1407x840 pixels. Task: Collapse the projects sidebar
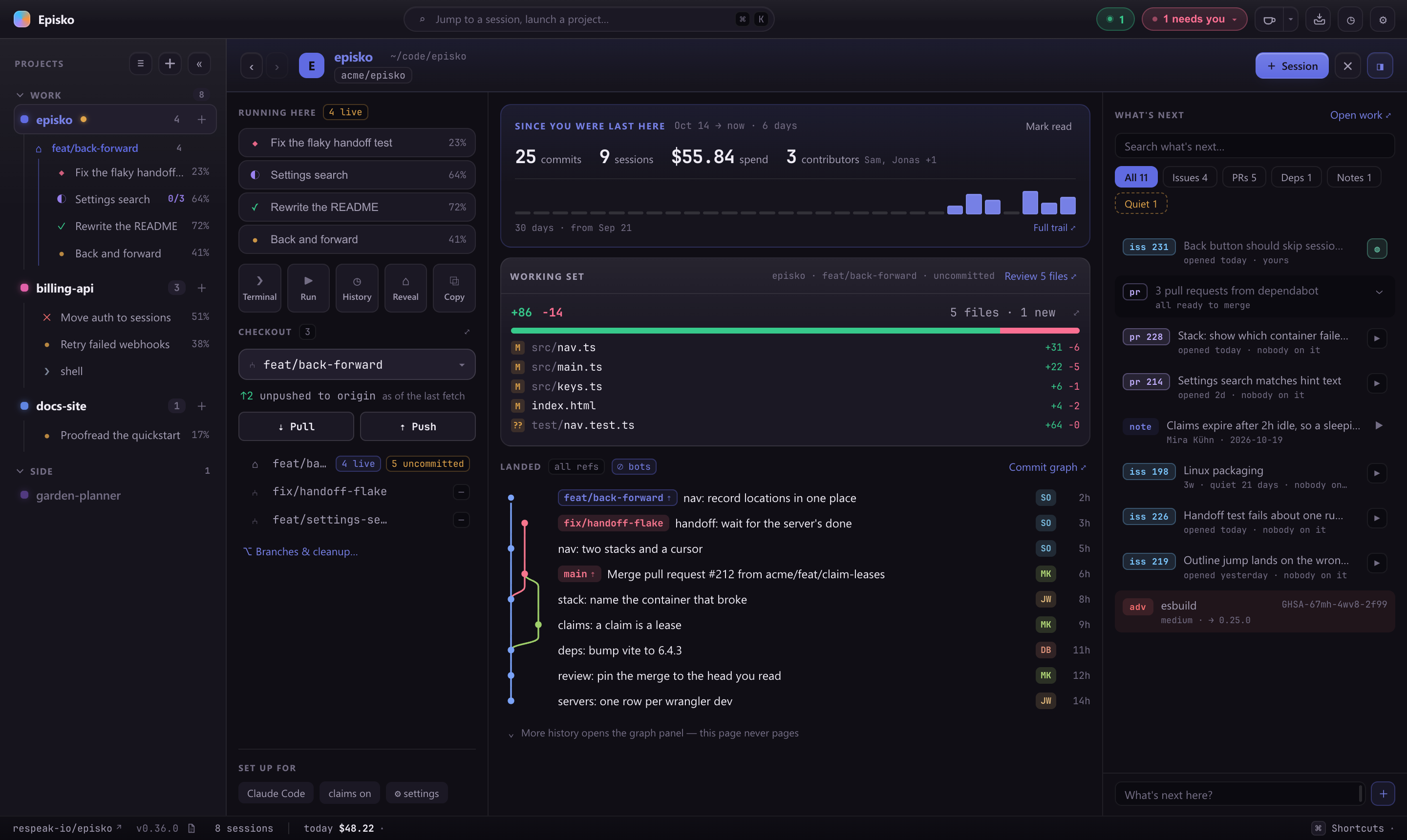[199, 63]
